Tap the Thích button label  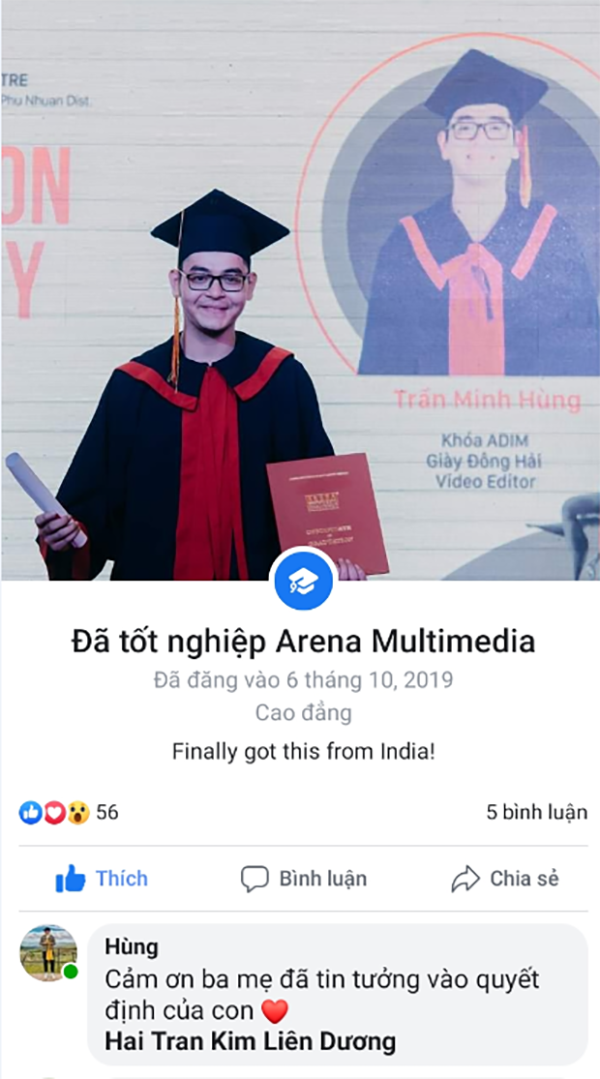pyautogui.click(x=122, y=879)
